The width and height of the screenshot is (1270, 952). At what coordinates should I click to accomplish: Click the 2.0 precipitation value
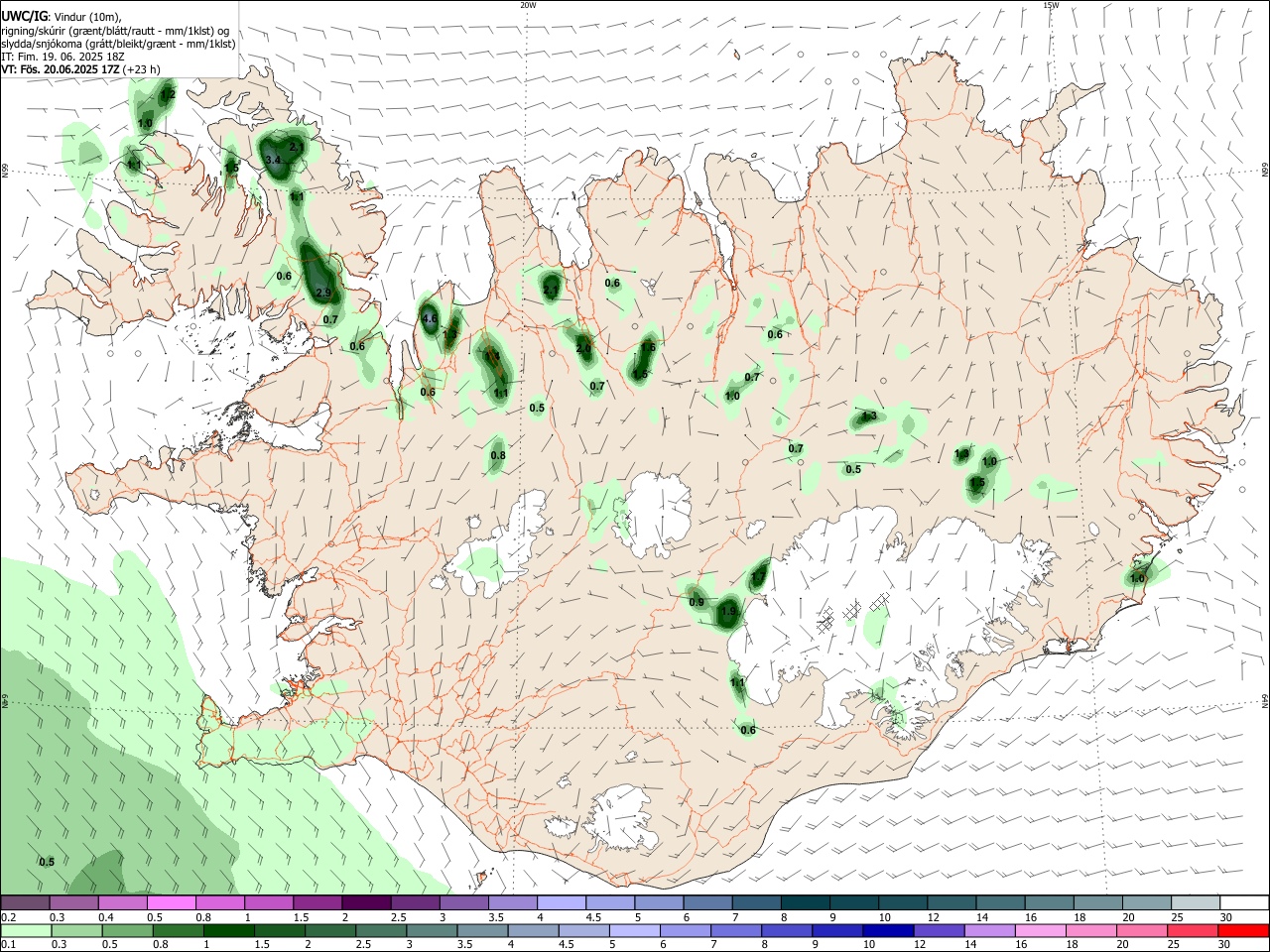583,349
